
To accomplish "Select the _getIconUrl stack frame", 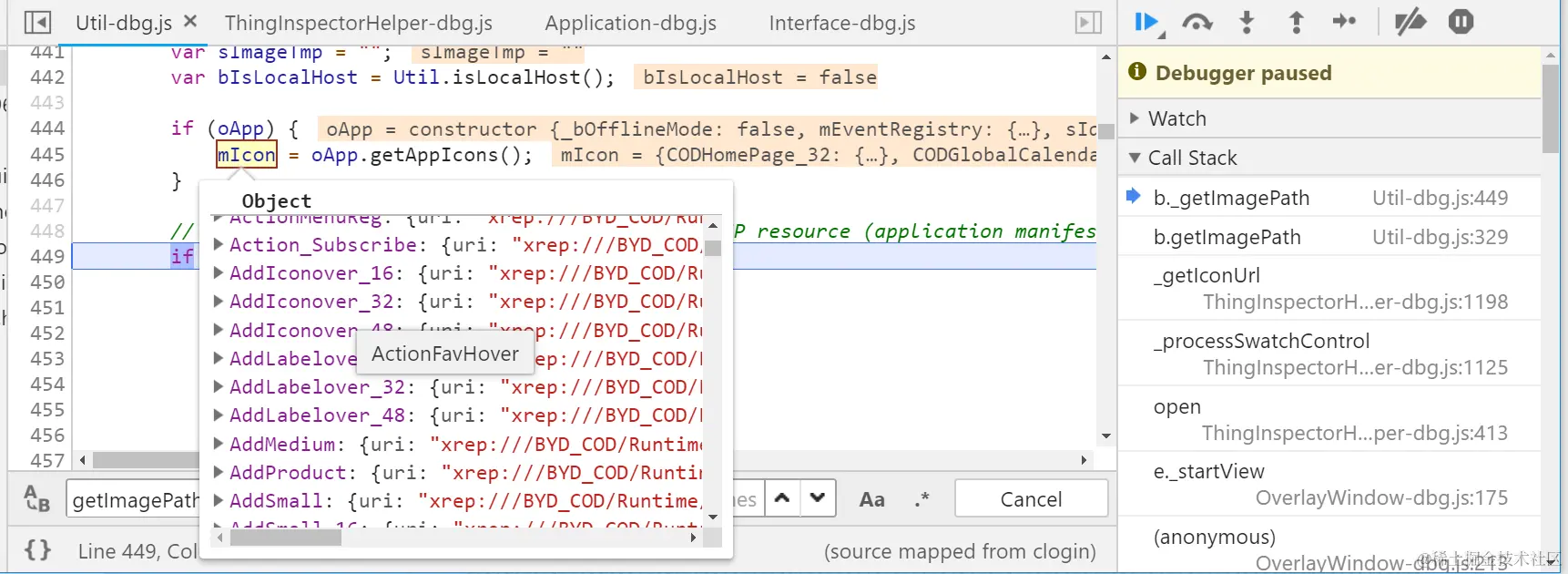I will 1330,288.
